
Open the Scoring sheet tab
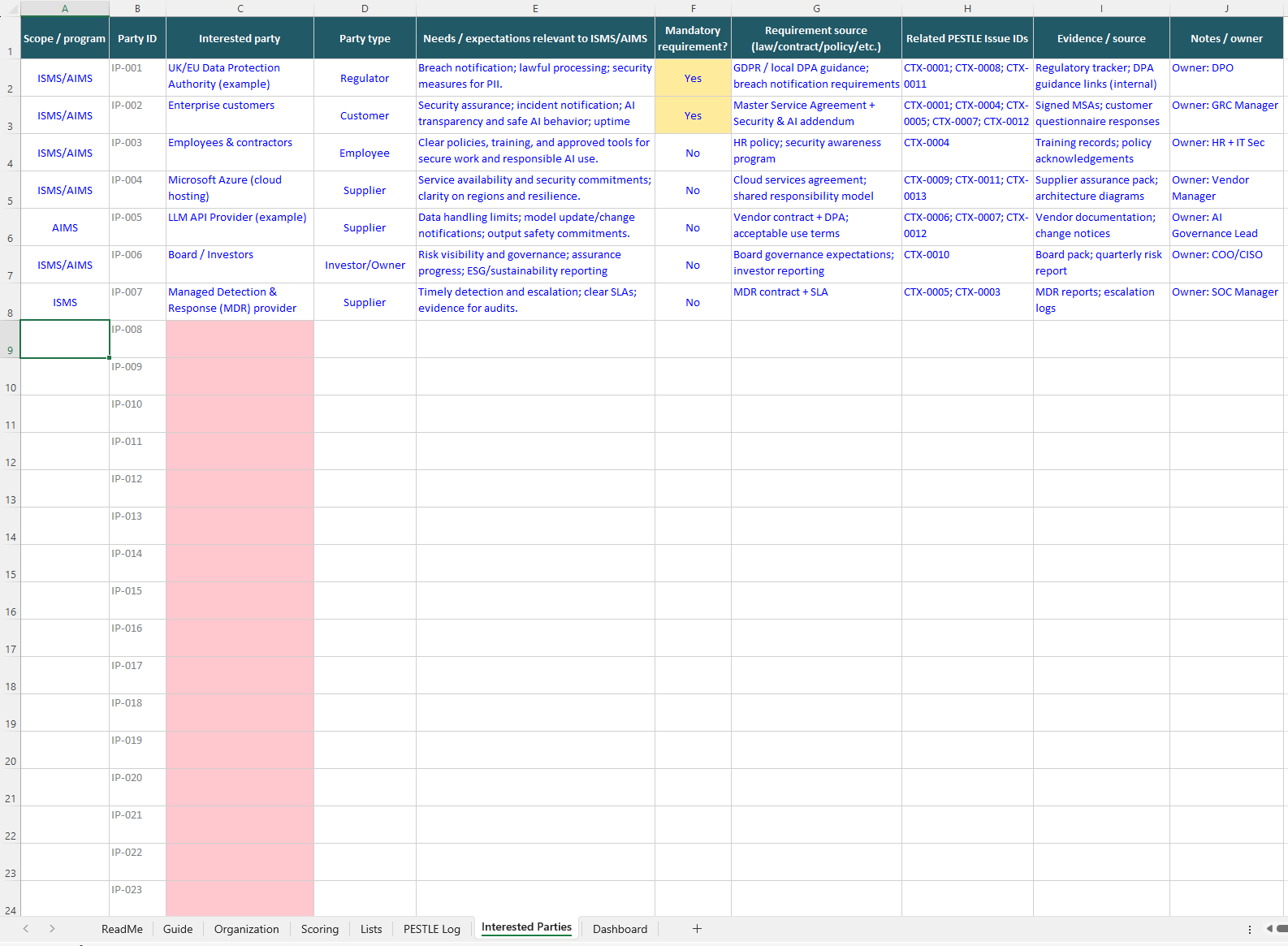click(x=319, y=929)
